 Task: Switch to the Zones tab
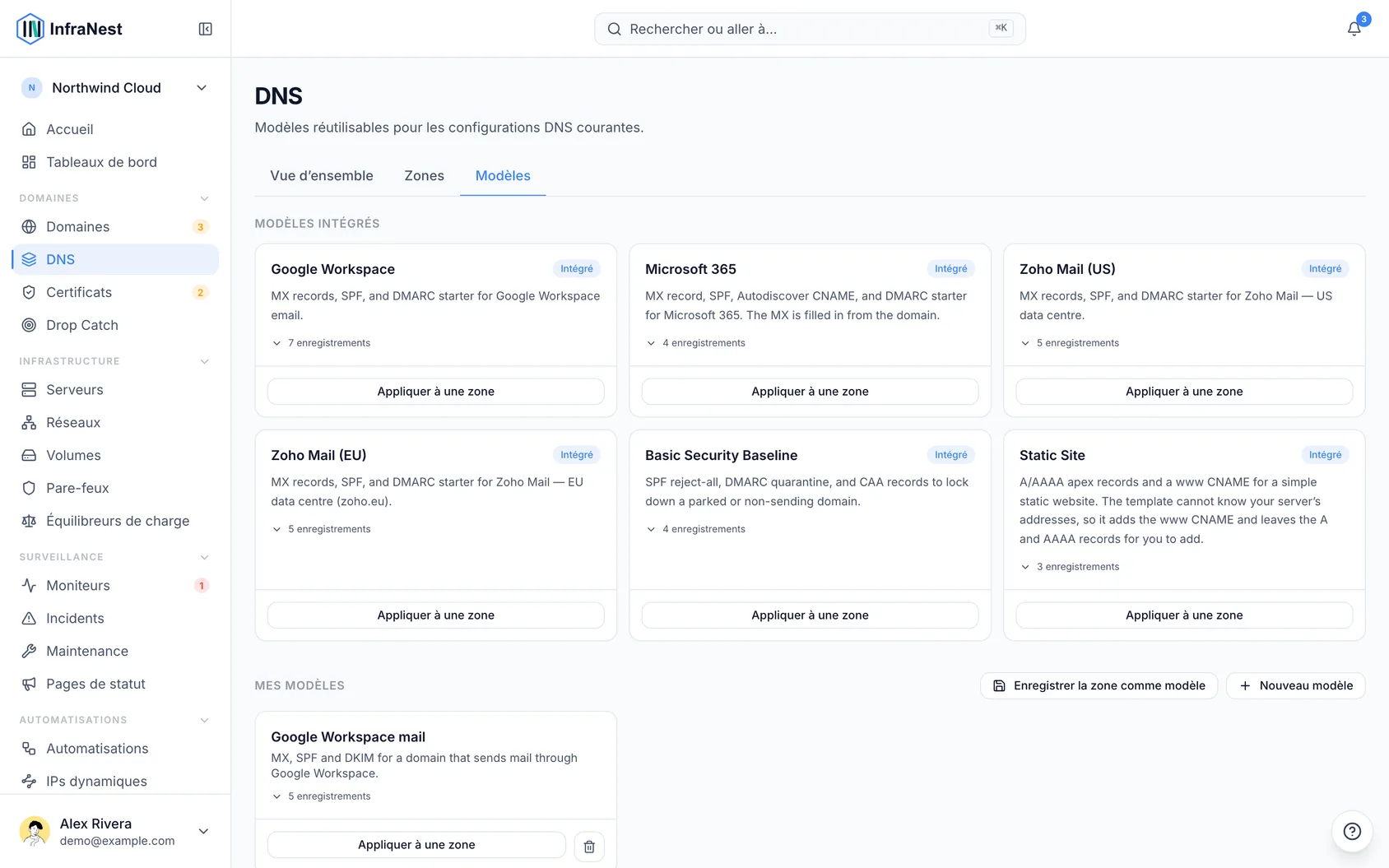pyautogui.click(x=425, y=175)
